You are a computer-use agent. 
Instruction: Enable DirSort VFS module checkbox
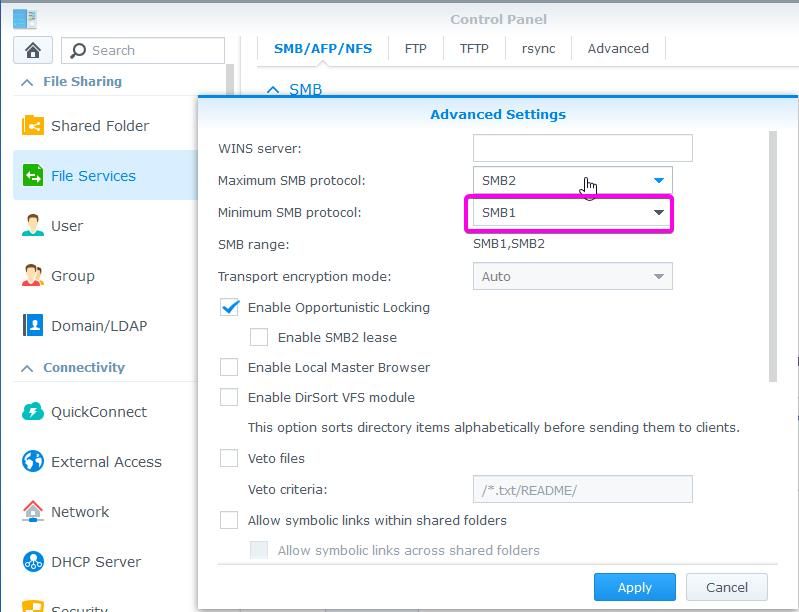click(229, 397)
